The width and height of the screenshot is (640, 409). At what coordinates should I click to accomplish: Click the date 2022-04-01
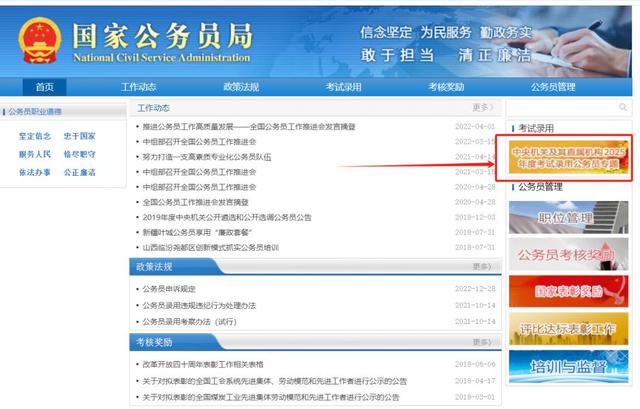(x=475, y=127)
